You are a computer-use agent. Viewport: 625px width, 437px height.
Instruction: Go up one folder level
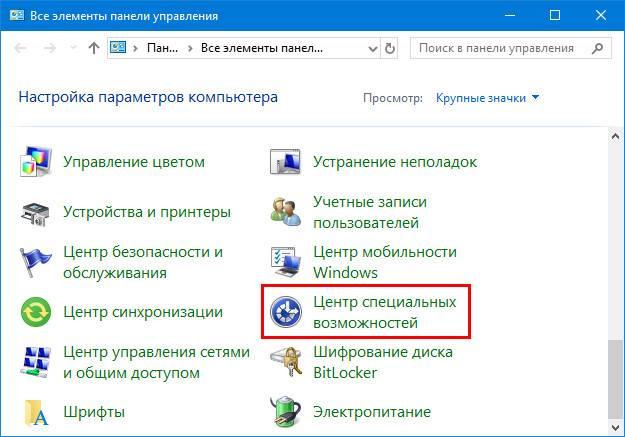94,48
